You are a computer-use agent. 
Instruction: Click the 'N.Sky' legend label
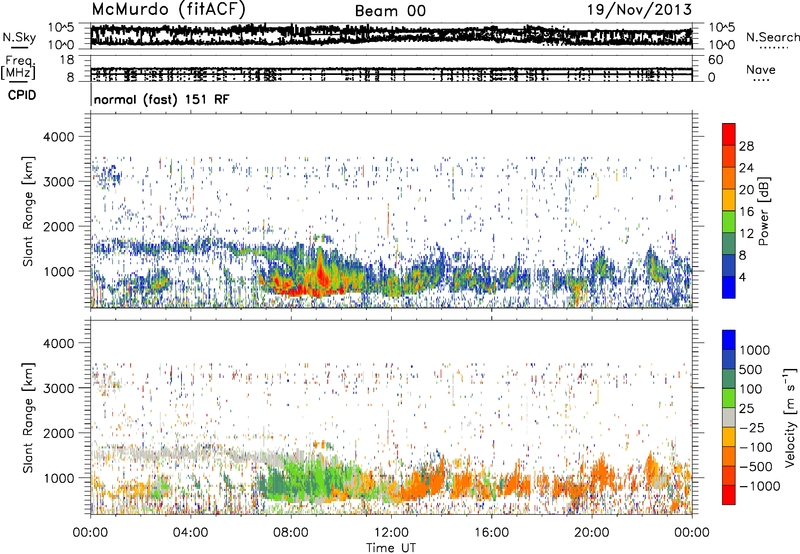click(19, 37)
